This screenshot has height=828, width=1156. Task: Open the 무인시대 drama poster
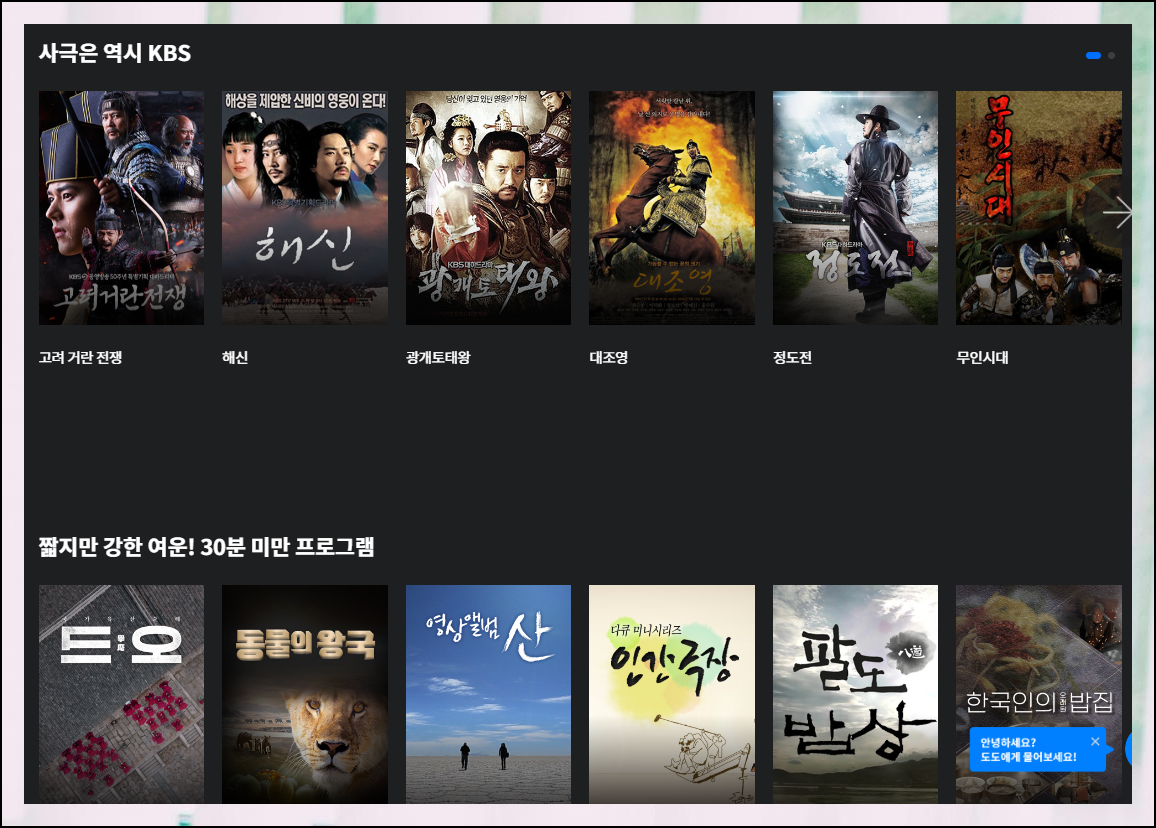tap(1039, 208)
